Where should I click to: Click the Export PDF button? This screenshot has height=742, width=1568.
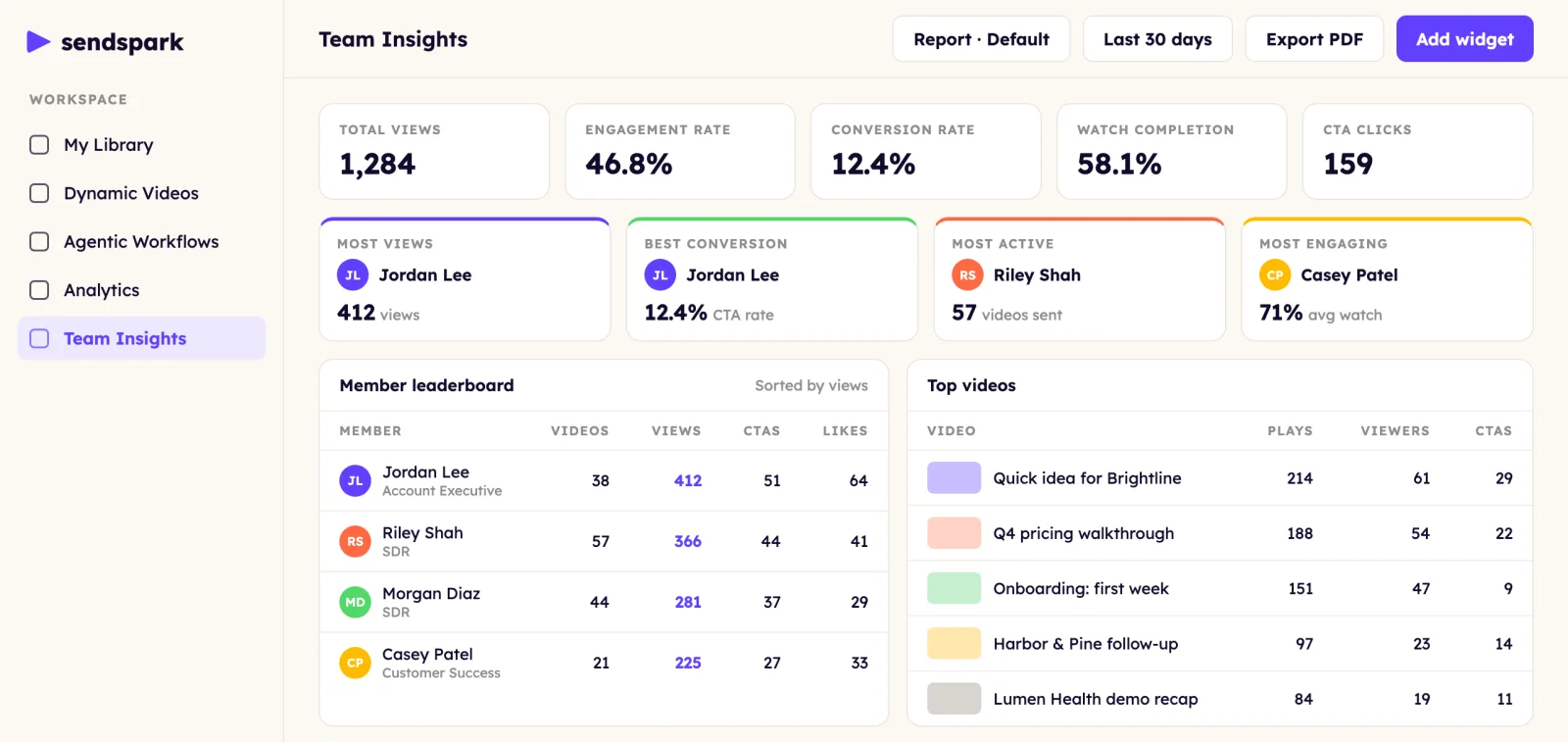(1314, 39)
